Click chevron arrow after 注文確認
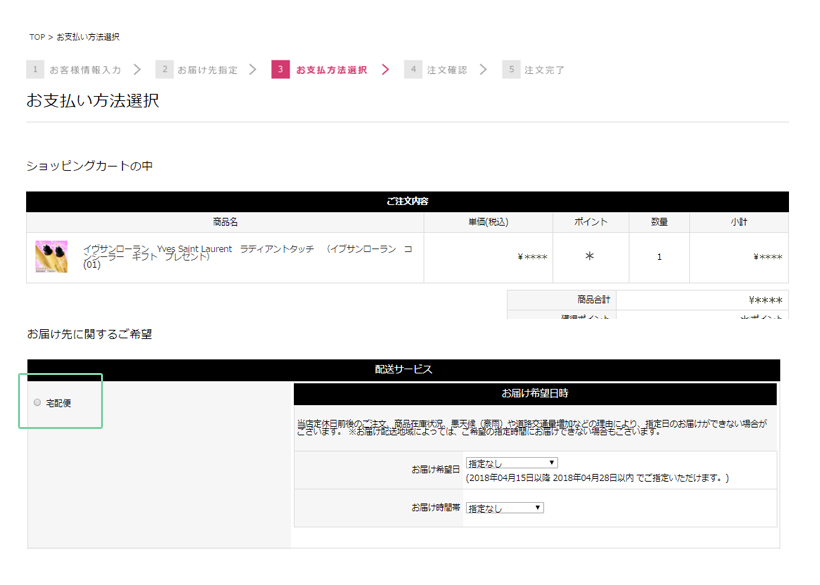The height and width of the screenshot is (585, 820). [483, 70]
